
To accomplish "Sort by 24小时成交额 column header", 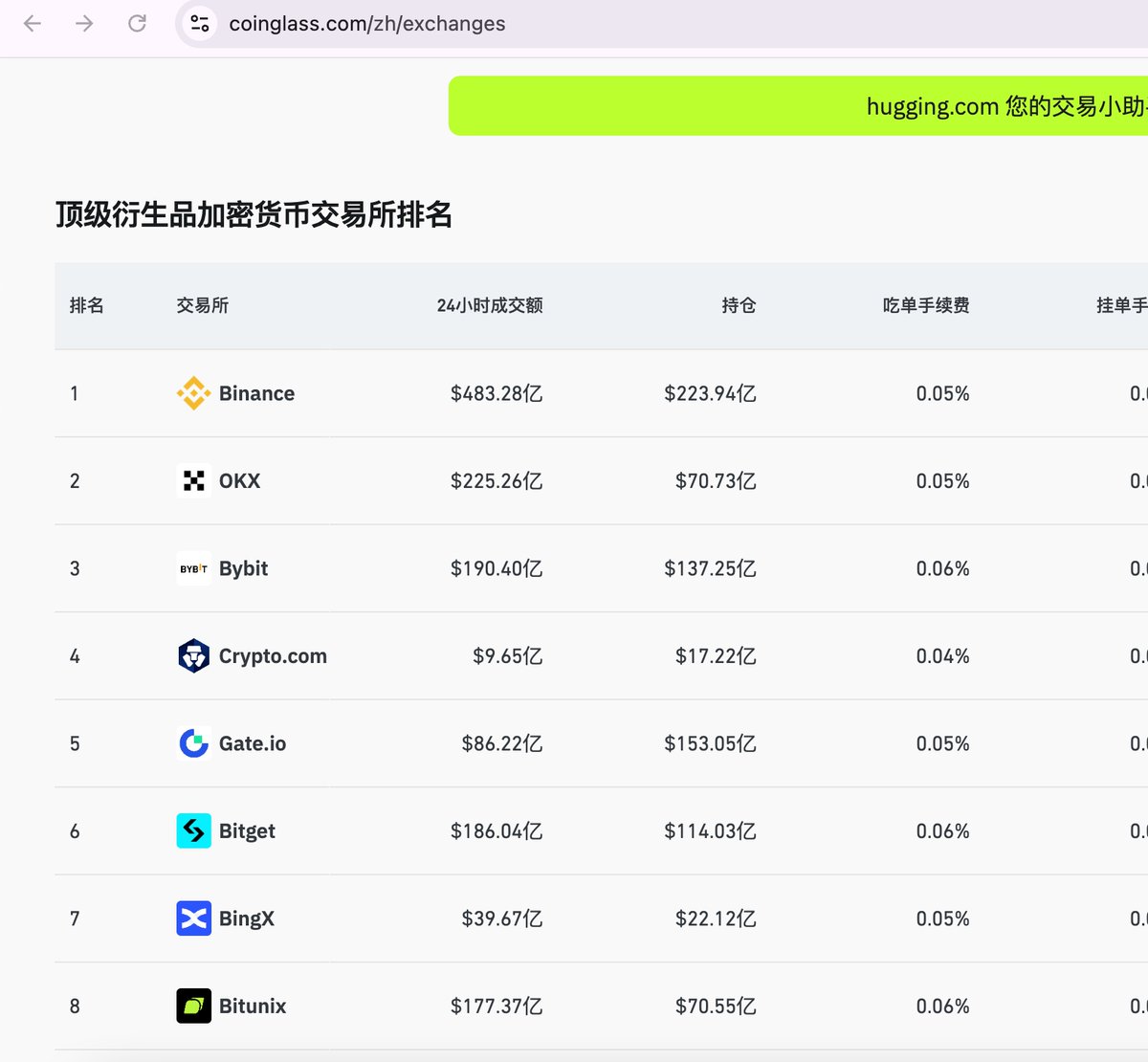I will pyautogui.click(x=490, y=305).
